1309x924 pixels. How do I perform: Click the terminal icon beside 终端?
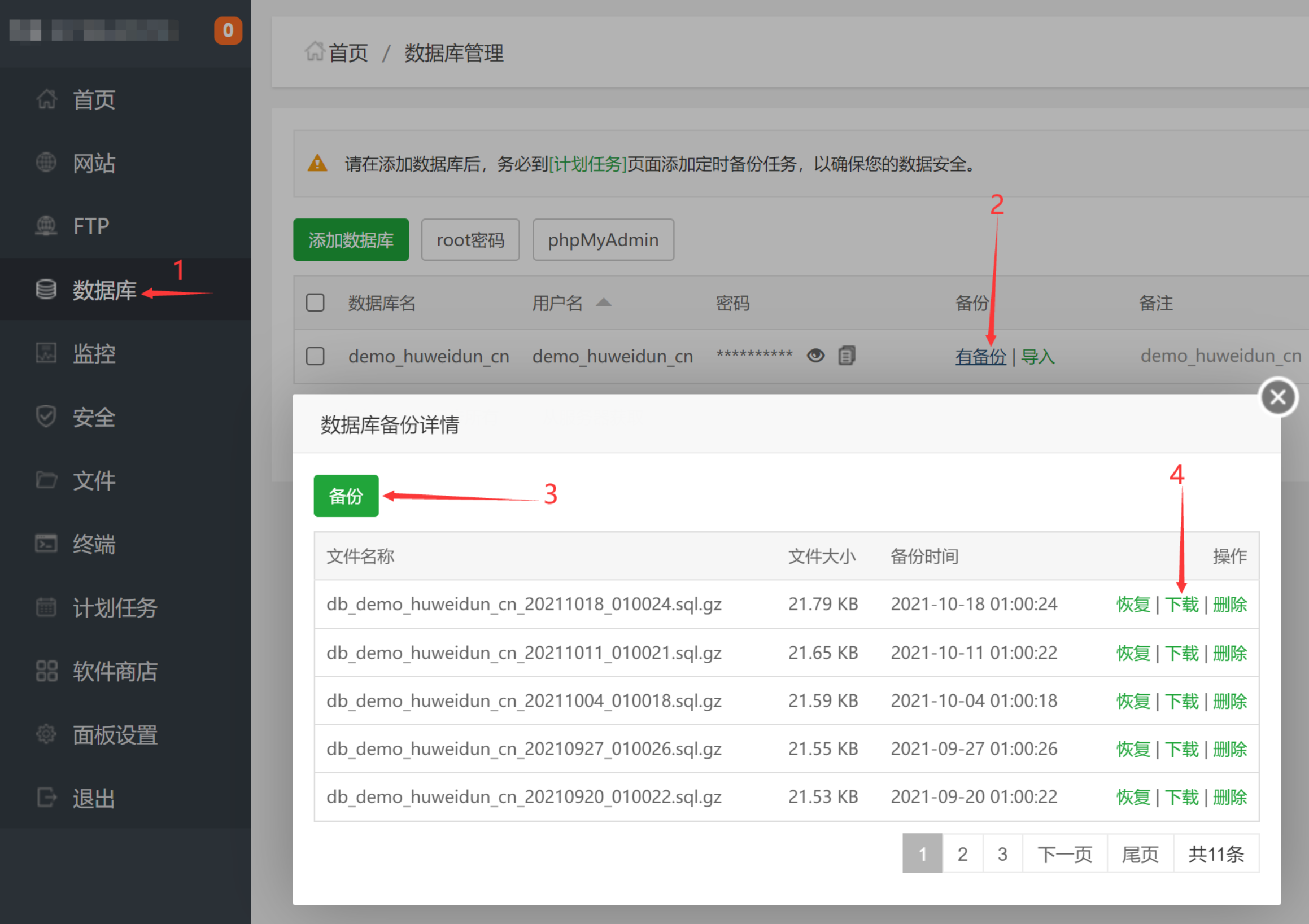(x=47, y=544)
